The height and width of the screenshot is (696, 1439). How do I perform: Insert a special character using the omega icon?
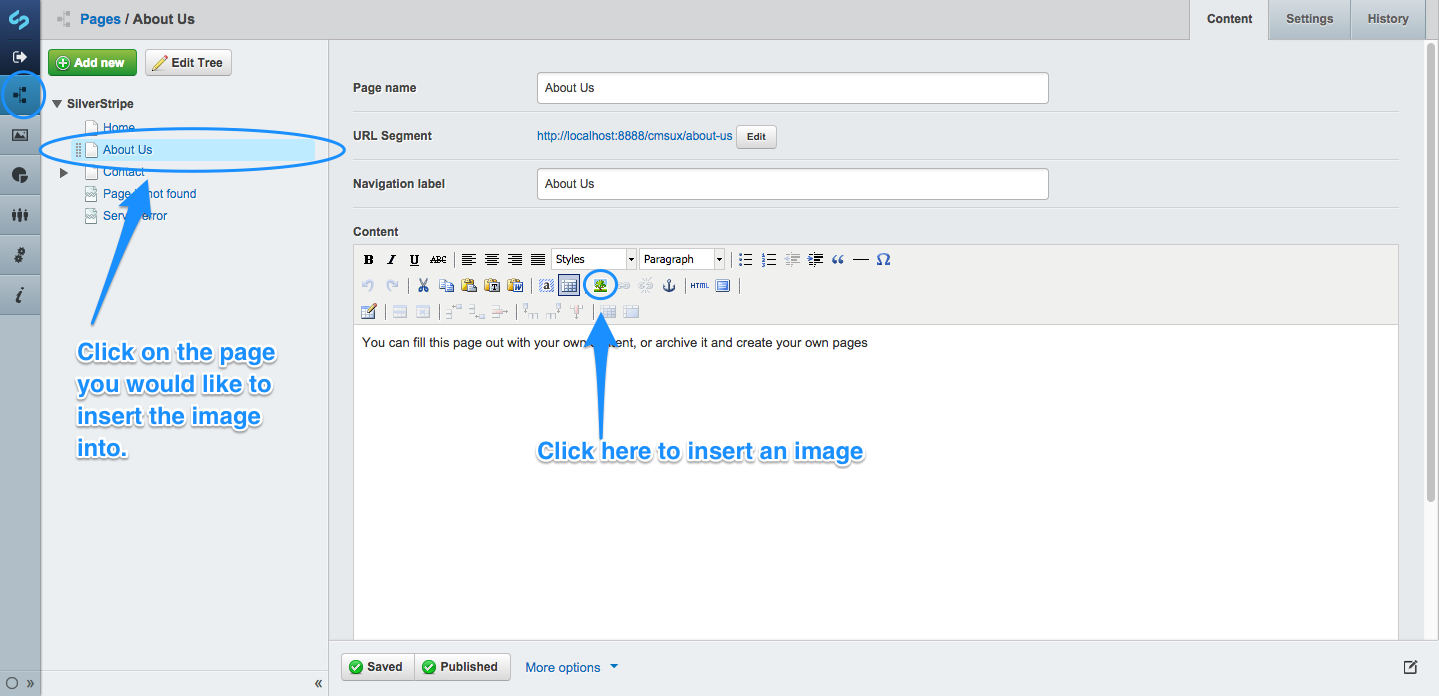pyautogui.click(x=883, y=259)
